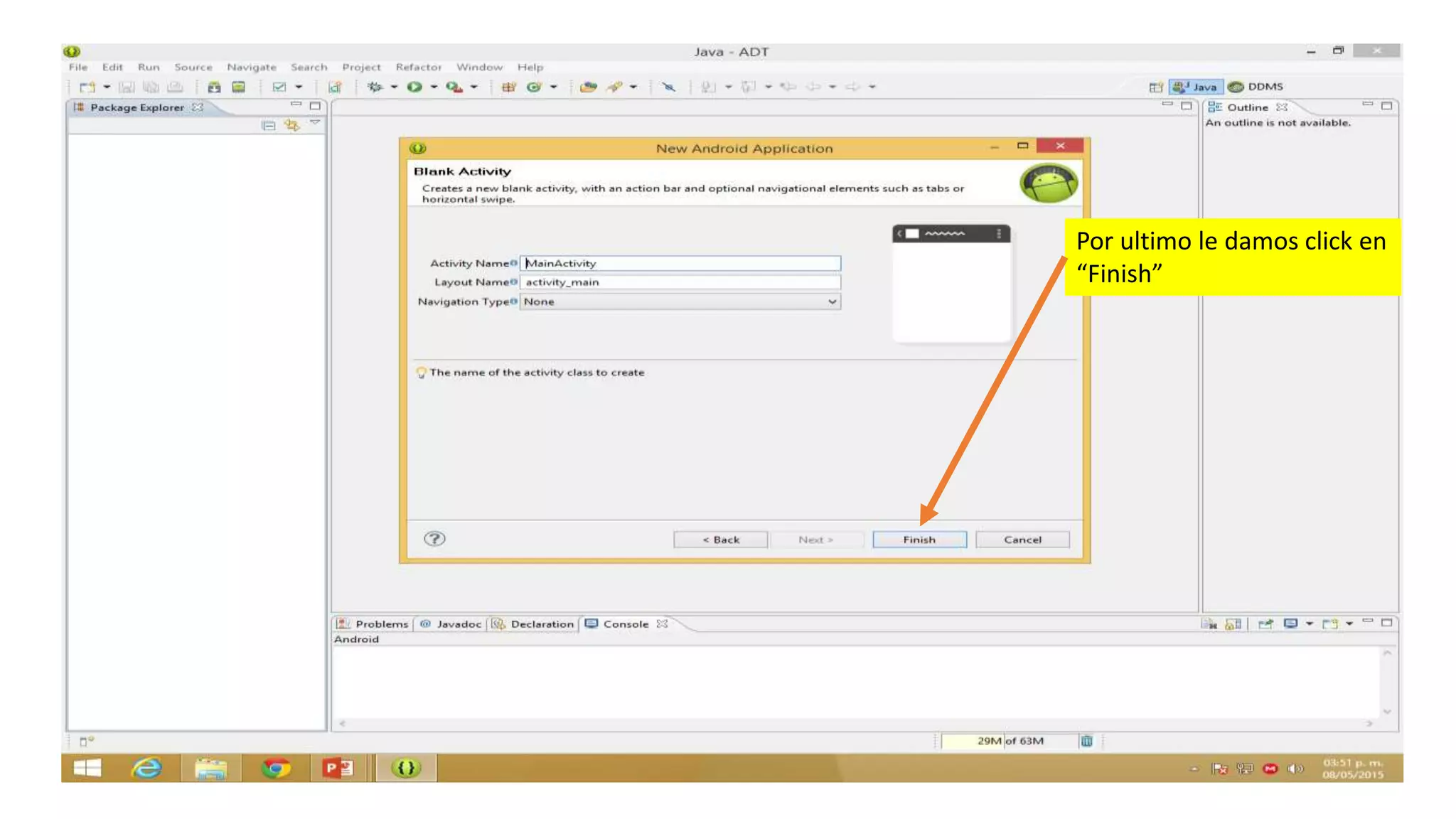Click Collapse All in Package Explorer
1456x819 pixels.
coord(268,125)
